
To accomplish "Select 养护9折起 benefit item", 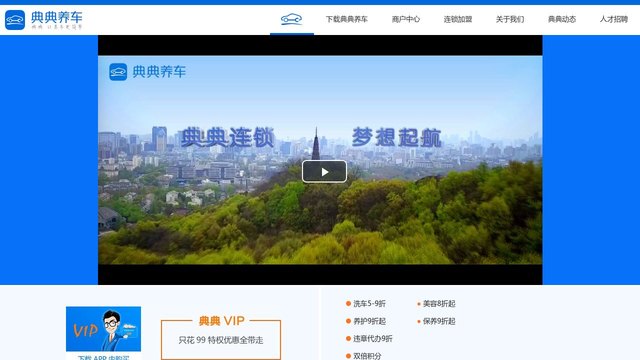I will 366,321.
